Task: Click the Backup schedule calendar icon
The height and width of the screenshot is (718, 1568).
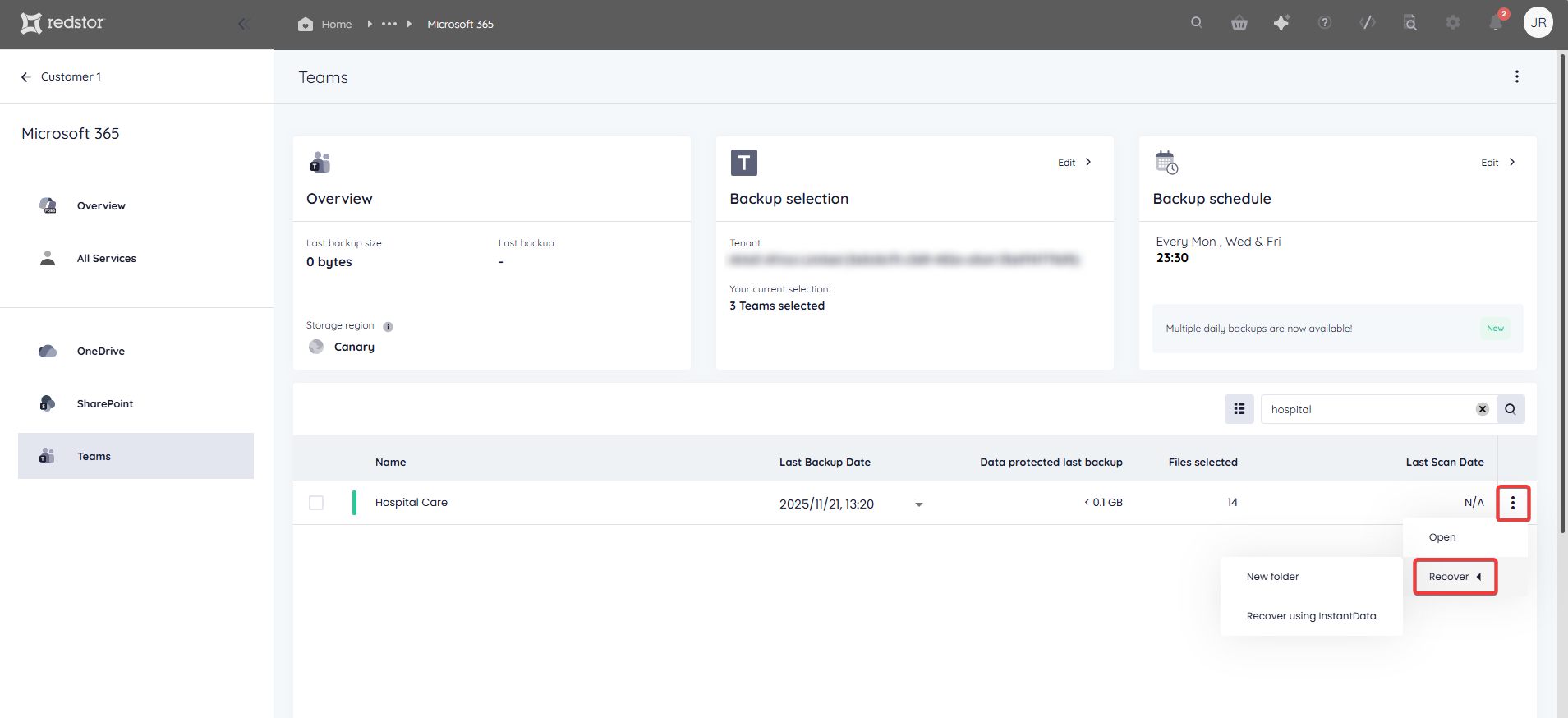Action: click(x=1166, y=163)
